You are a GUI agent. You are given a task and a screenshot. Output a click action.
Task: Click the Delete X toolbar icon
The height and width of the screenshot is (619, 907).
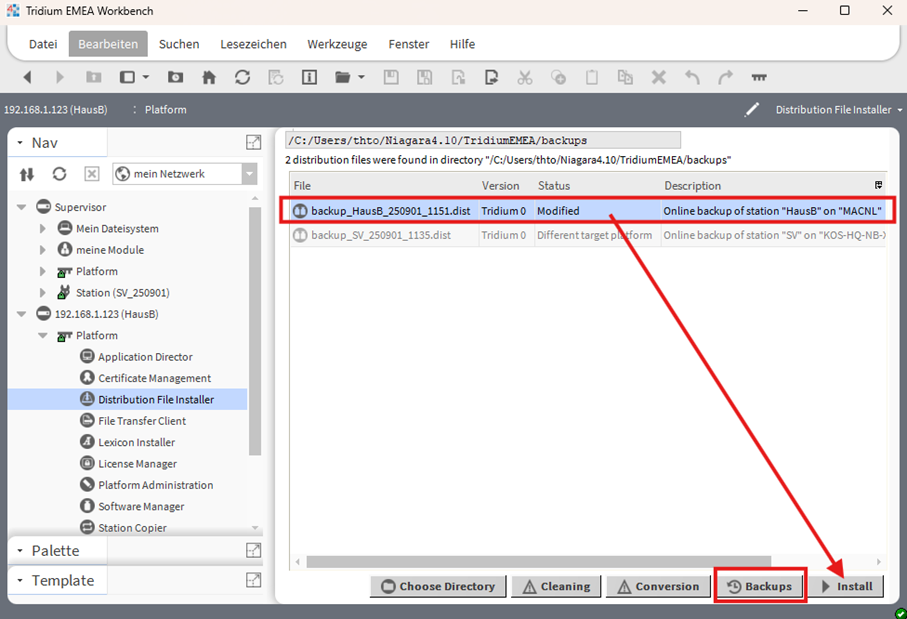[x=659, y=78]
